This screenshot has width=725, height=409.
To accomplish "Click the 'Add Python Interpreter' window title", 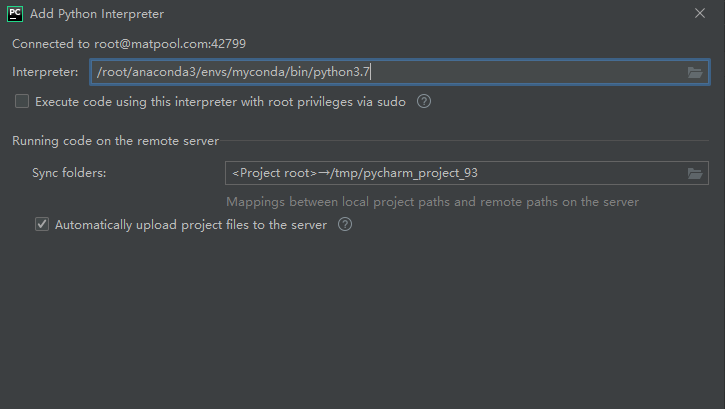I will coord(97,14).
